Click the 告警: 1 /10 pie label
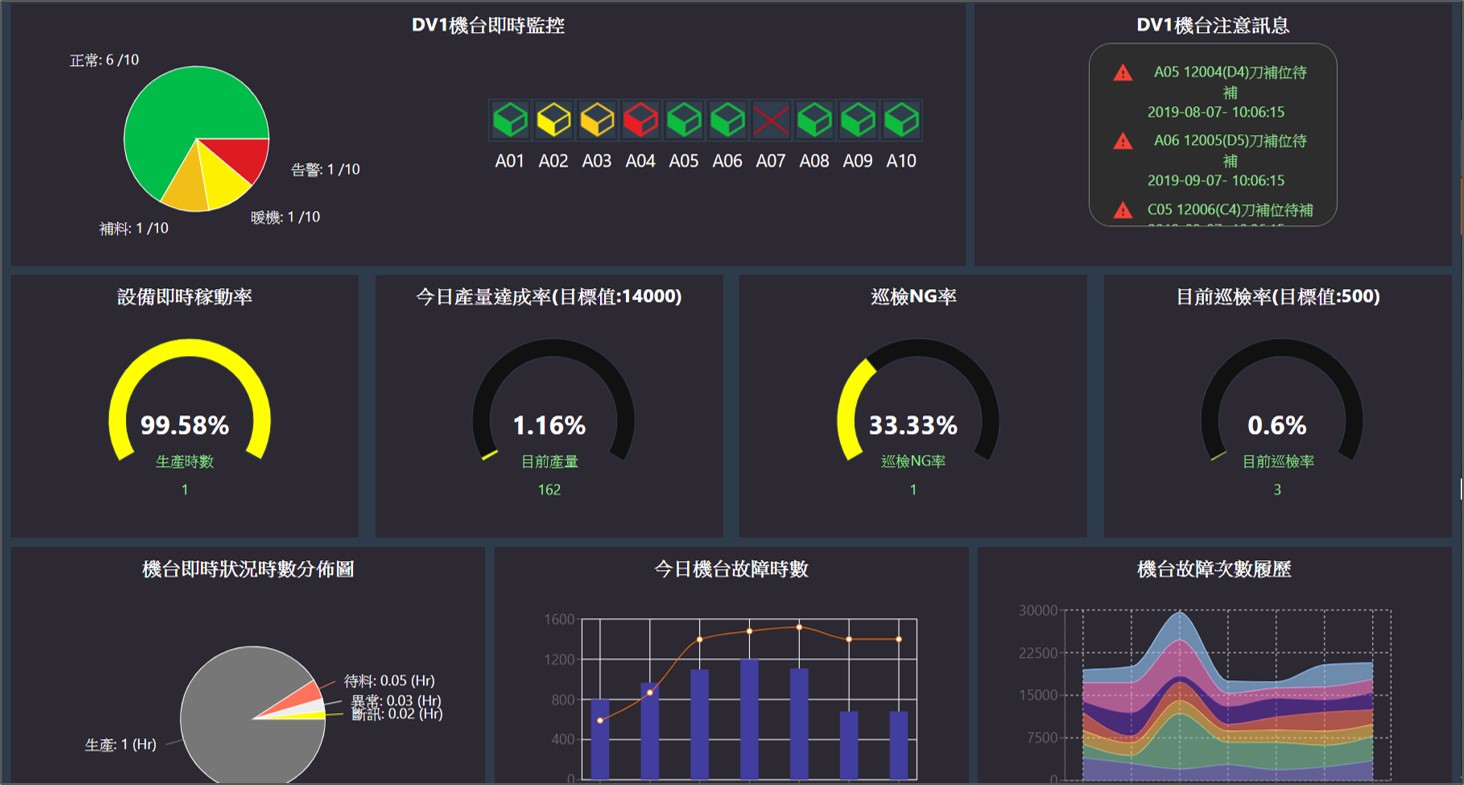1464x785 pixels. coord(325,170)
